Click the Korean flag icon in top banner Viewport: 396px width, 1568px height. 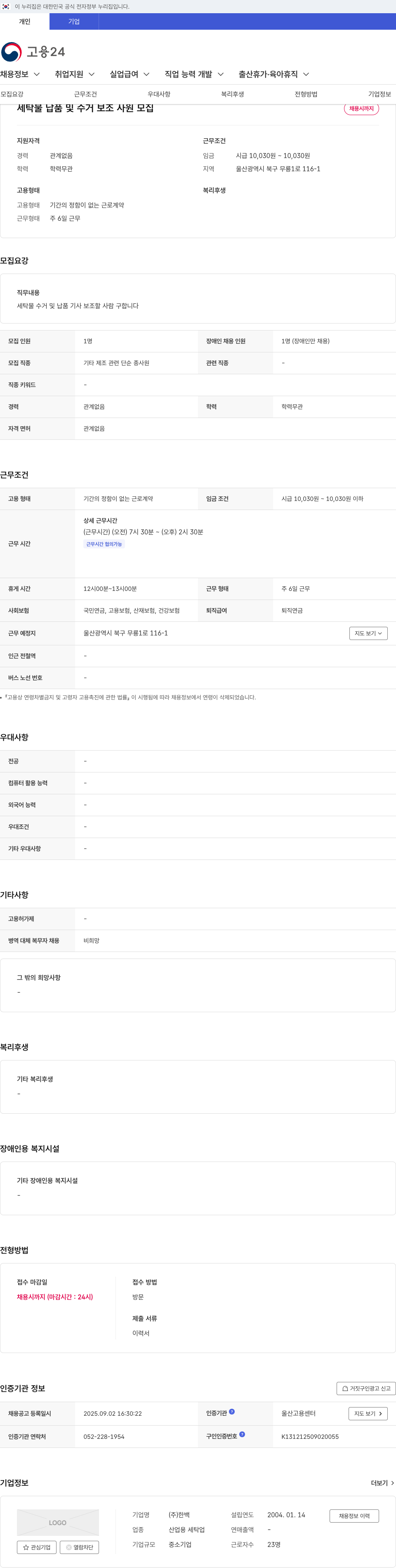coord(5,7)
